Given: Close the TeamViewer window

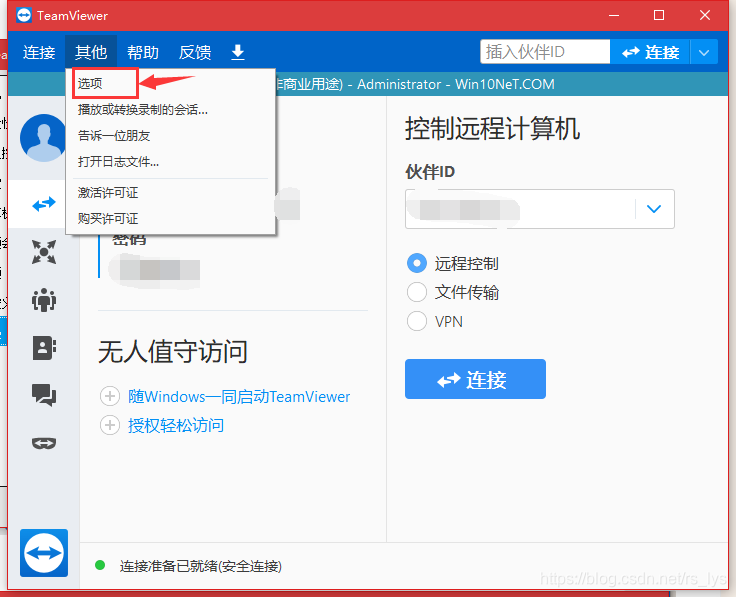Looking at the screenshot, I should coord(705,15).
